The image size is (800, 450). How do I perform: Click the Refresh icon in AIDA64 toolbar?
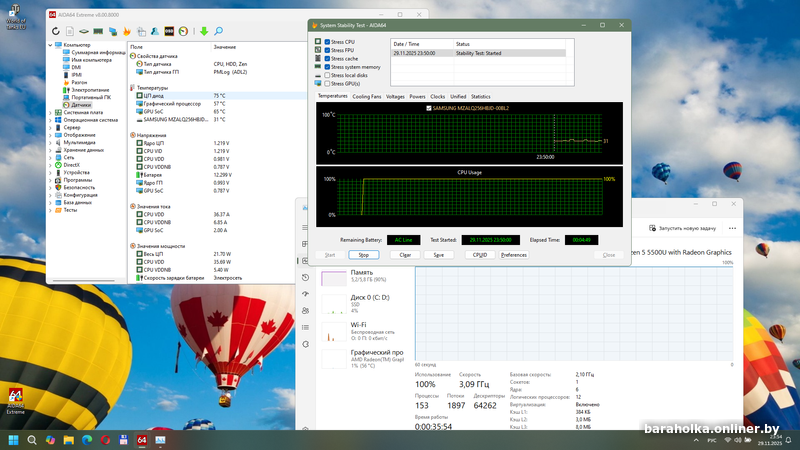[x=56, y=31]
